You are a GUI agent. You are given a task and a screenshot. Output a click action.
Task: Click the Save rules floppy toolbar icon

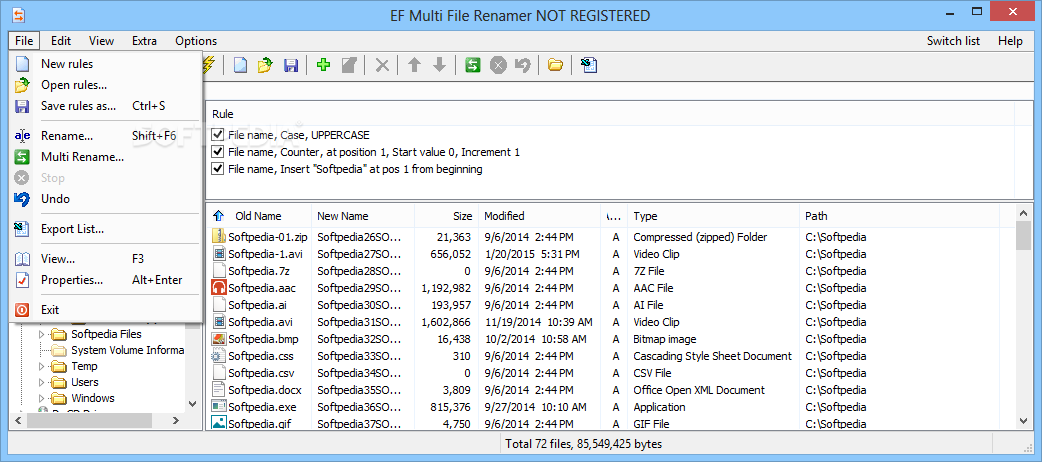pyautogui.click(x=290, y=65)
